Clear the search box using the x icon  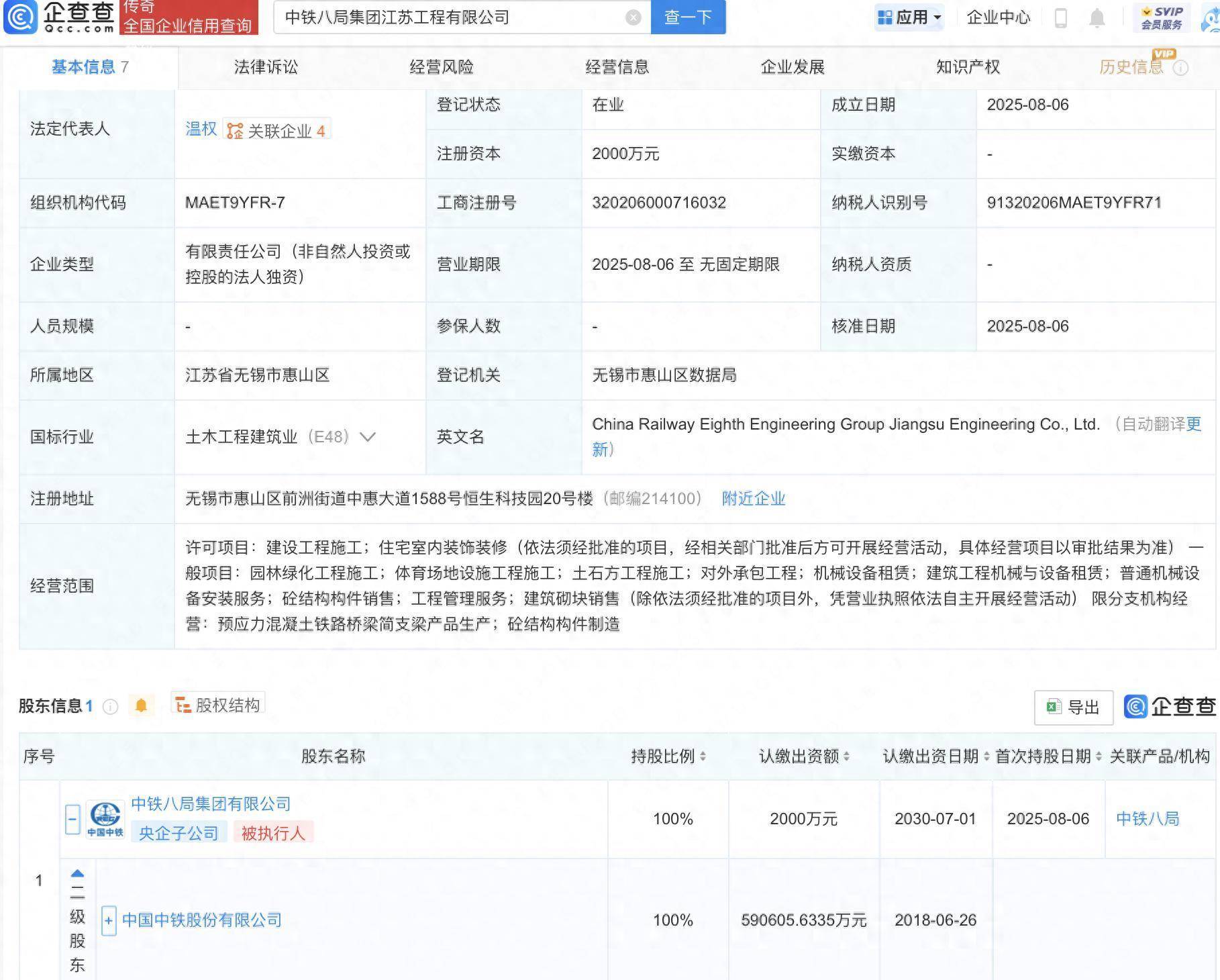[631, 17]
